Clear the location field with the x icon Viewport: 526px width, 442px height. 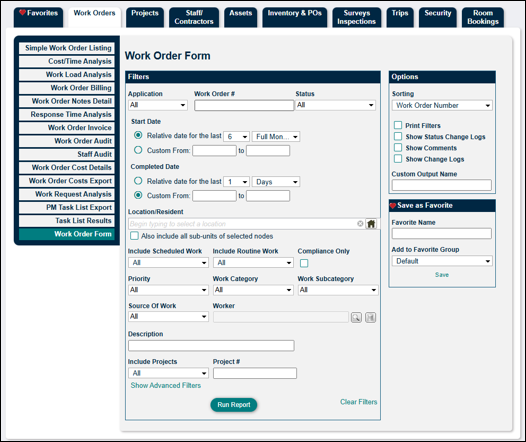pyautogui.click(x=360, y=224)
